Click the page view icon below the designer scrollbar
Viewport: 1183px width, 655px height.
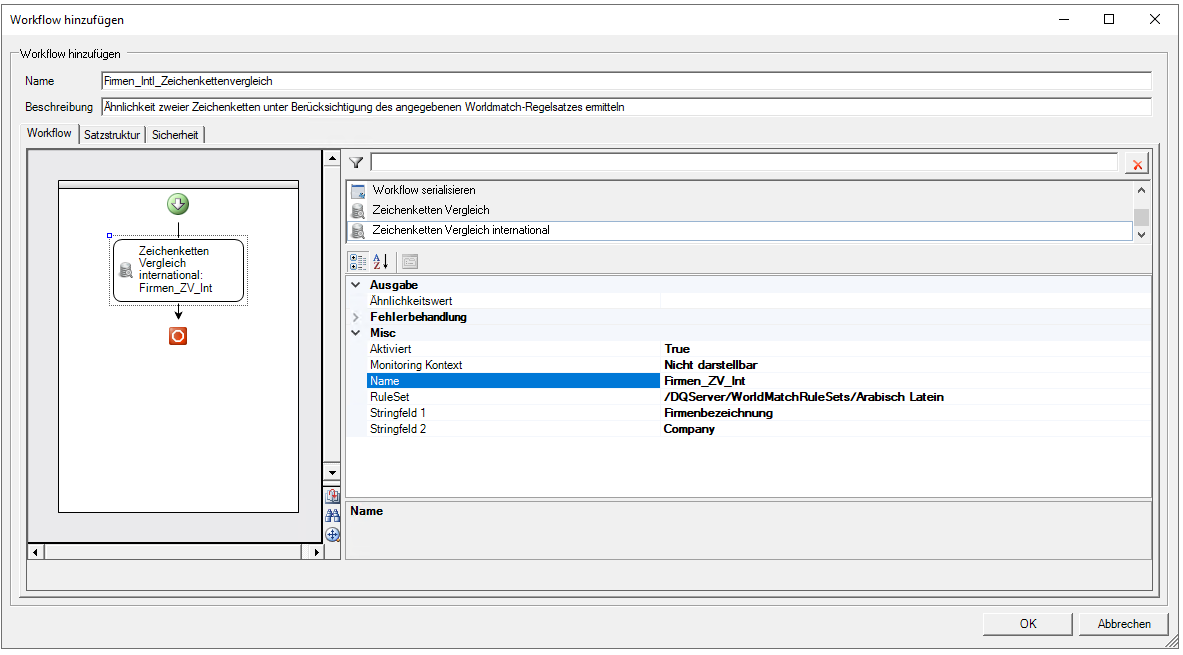point(332,497)
